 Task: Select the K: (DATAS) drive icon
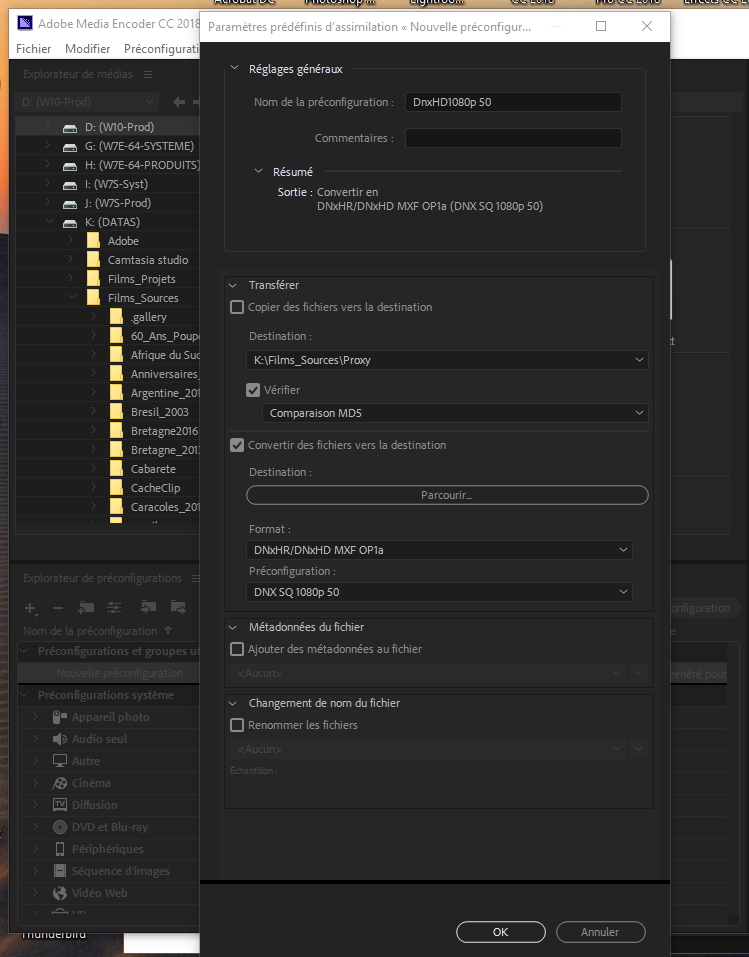pos(70,222)
